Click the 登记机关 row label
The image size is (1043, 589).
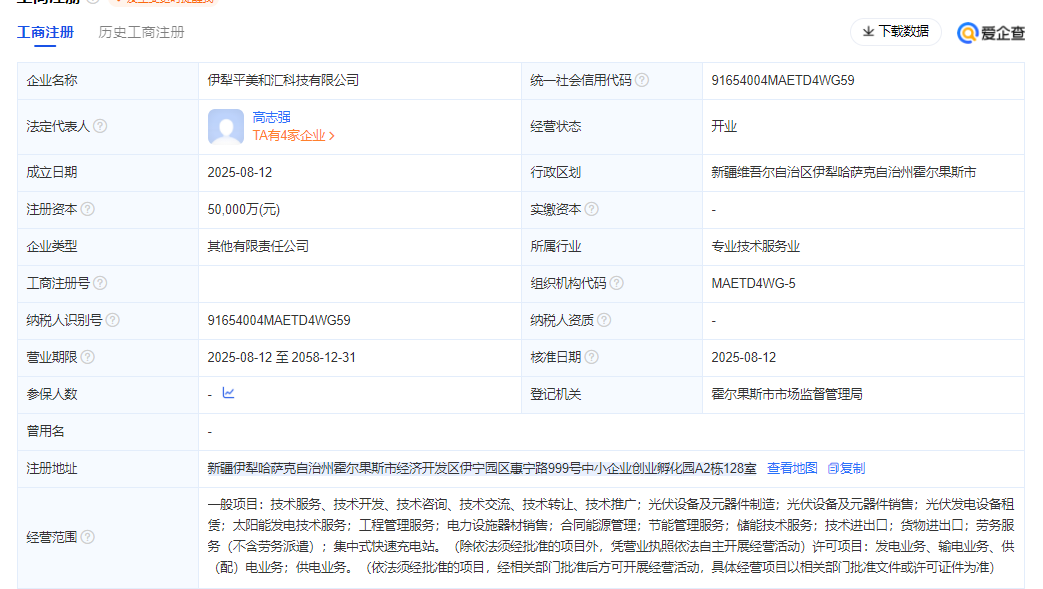coord(555,394)
